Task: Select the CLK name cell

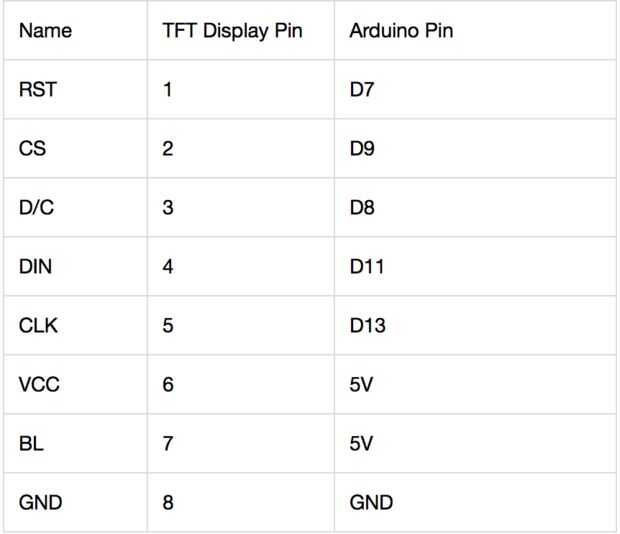Action: point(37,326)
